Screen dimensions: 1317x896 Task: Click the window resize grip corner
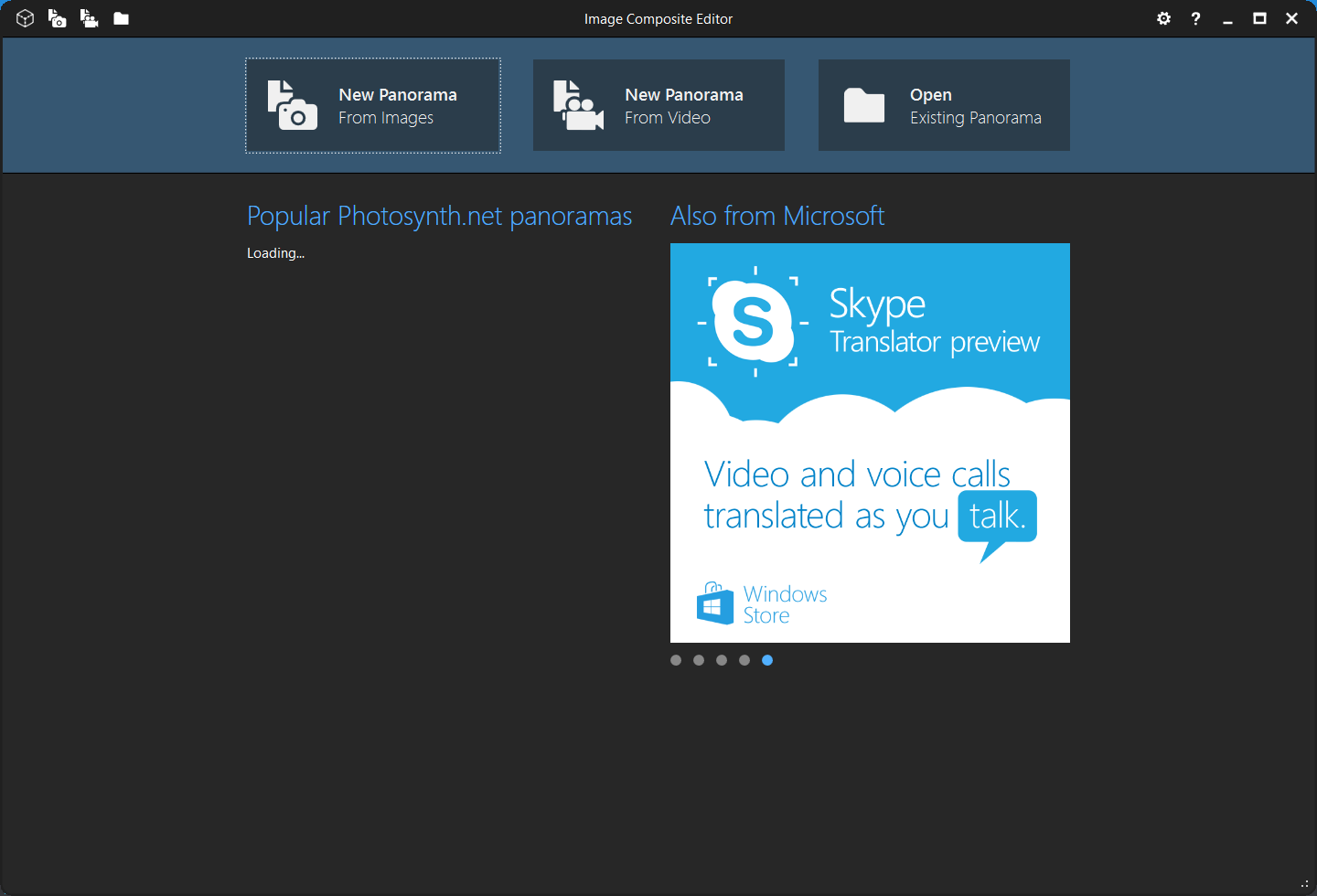click(x=1305, y=884)
